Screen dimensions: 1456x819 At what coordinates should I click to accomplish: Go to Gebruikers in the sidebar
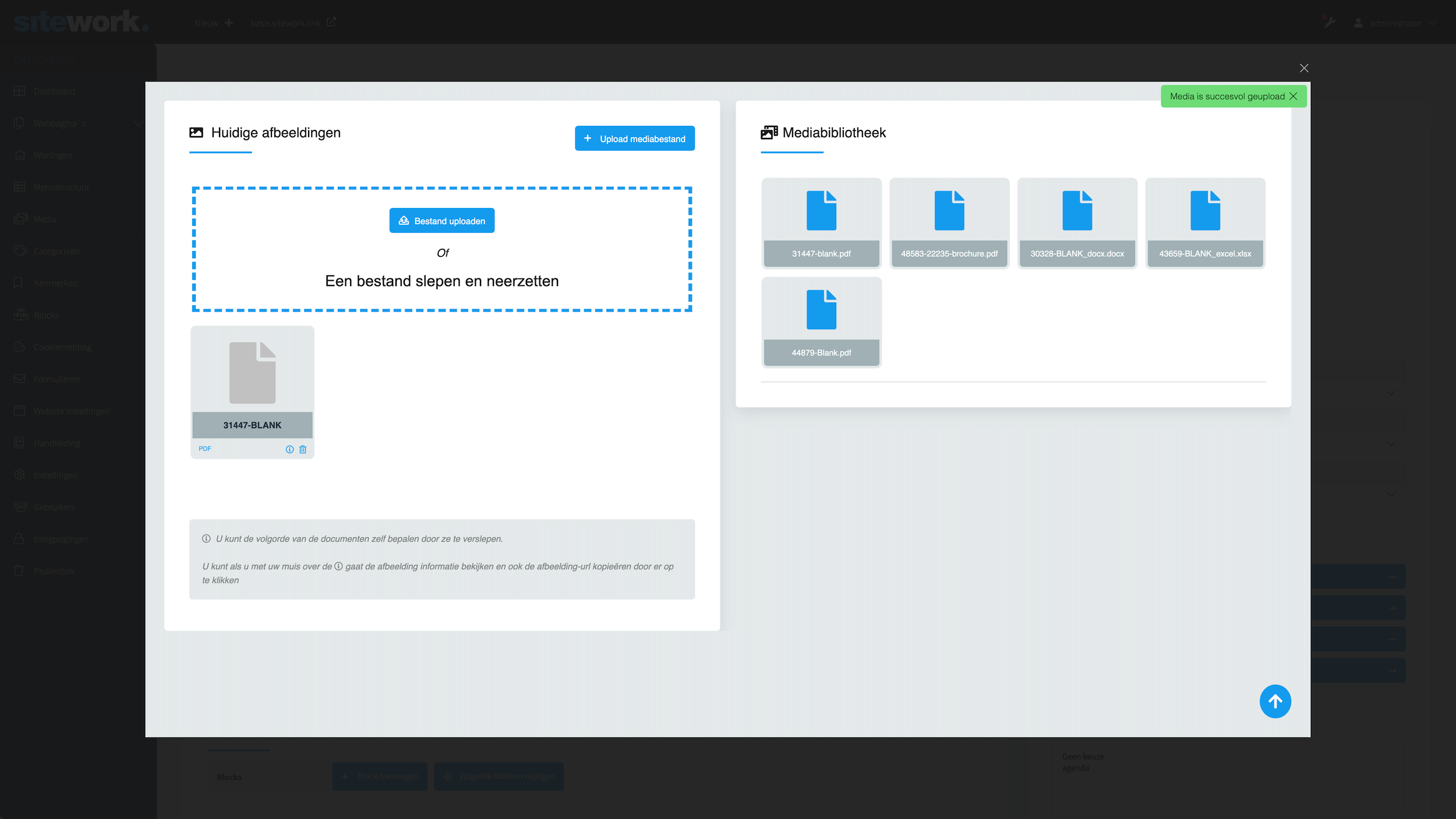(54, 507)
